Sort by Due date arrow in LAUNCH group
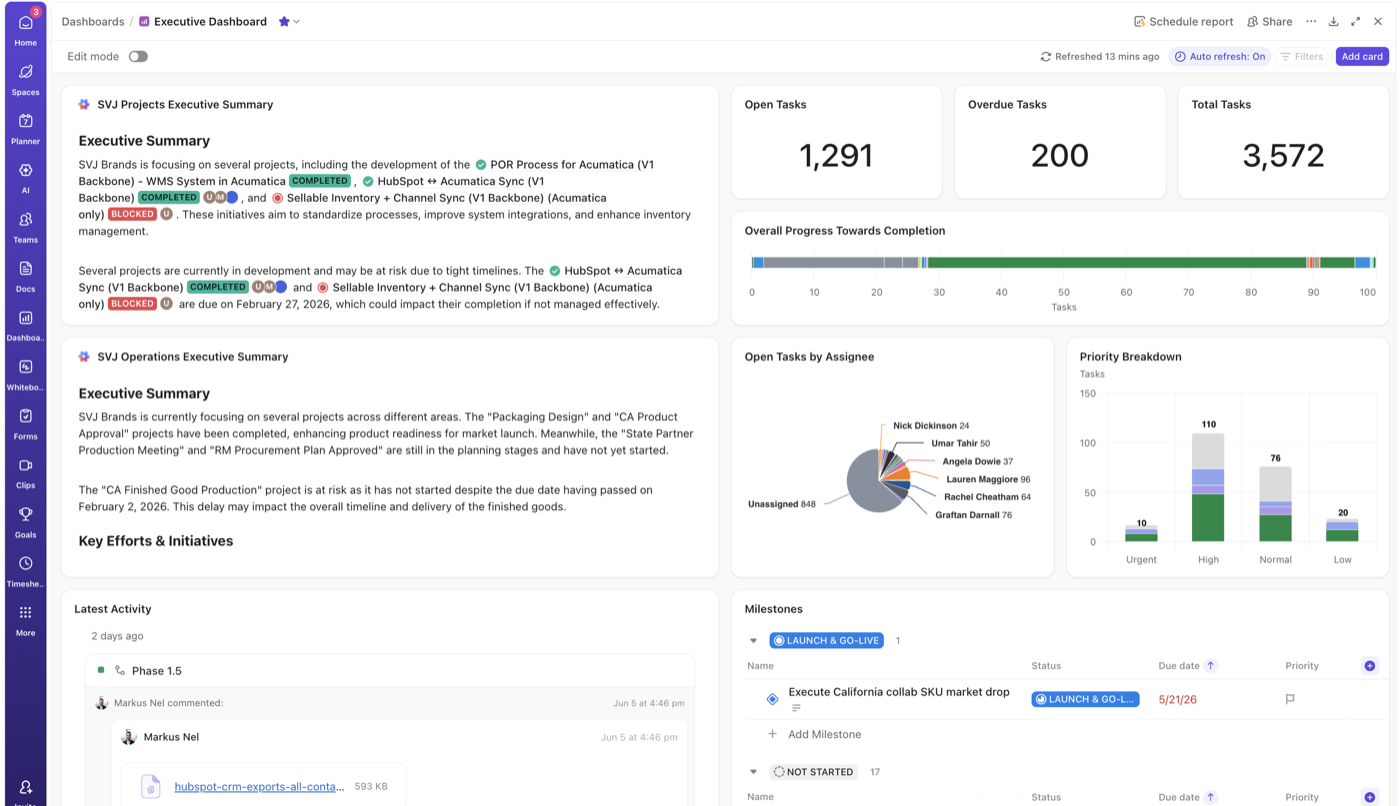The height and width of the screenshot is (806, 1400). [x=1210, y=666]
